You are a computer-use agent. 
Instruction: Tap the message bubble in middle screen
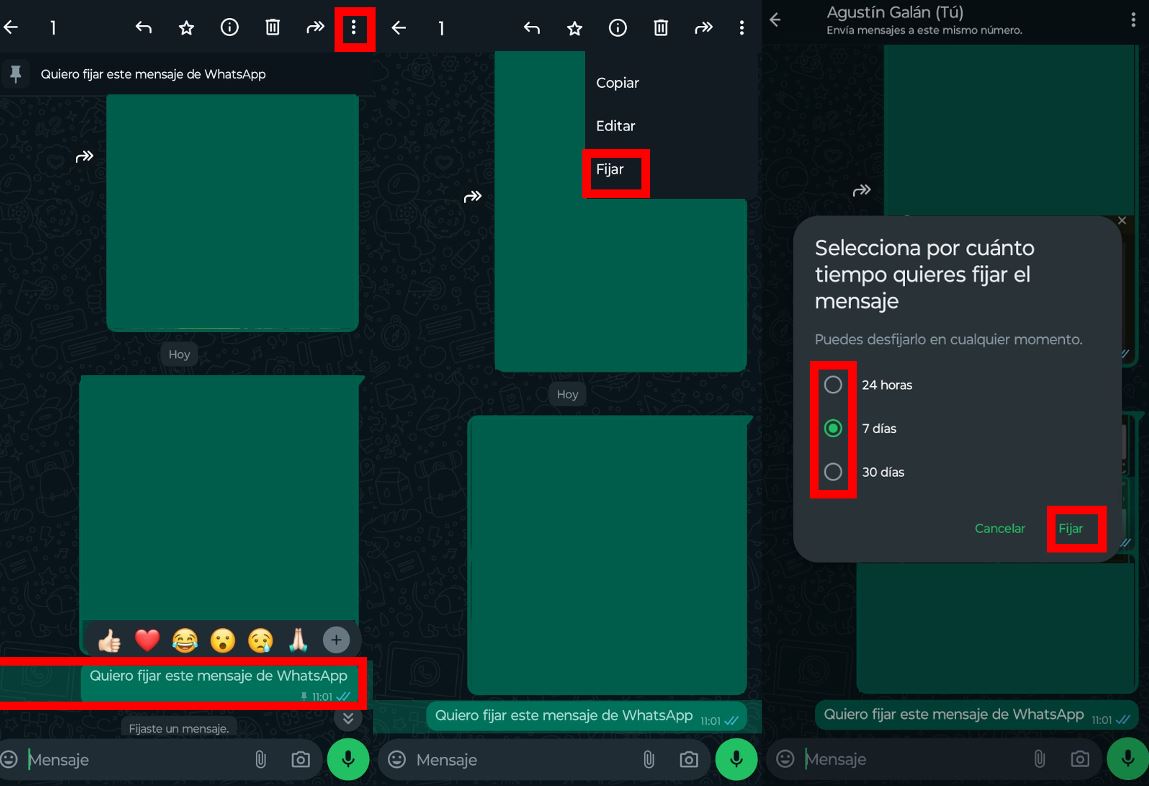586,716
